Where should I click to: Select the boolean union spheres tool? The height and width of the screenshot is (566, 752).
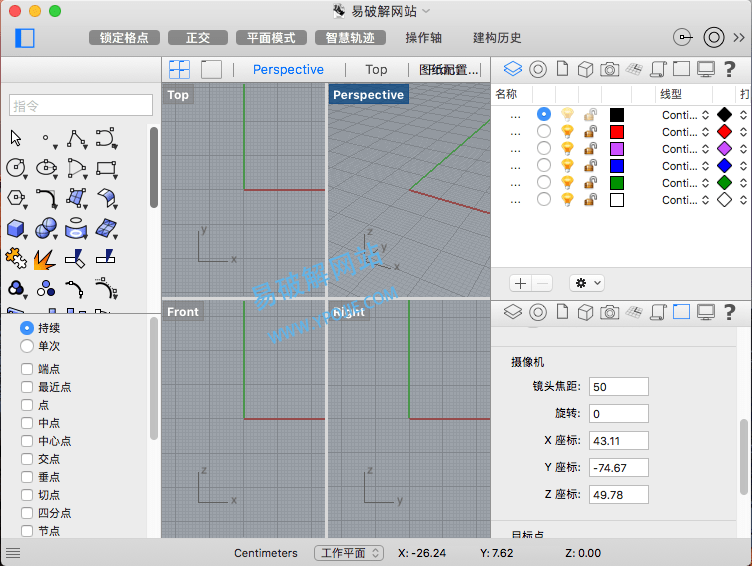tap(47, 229)
